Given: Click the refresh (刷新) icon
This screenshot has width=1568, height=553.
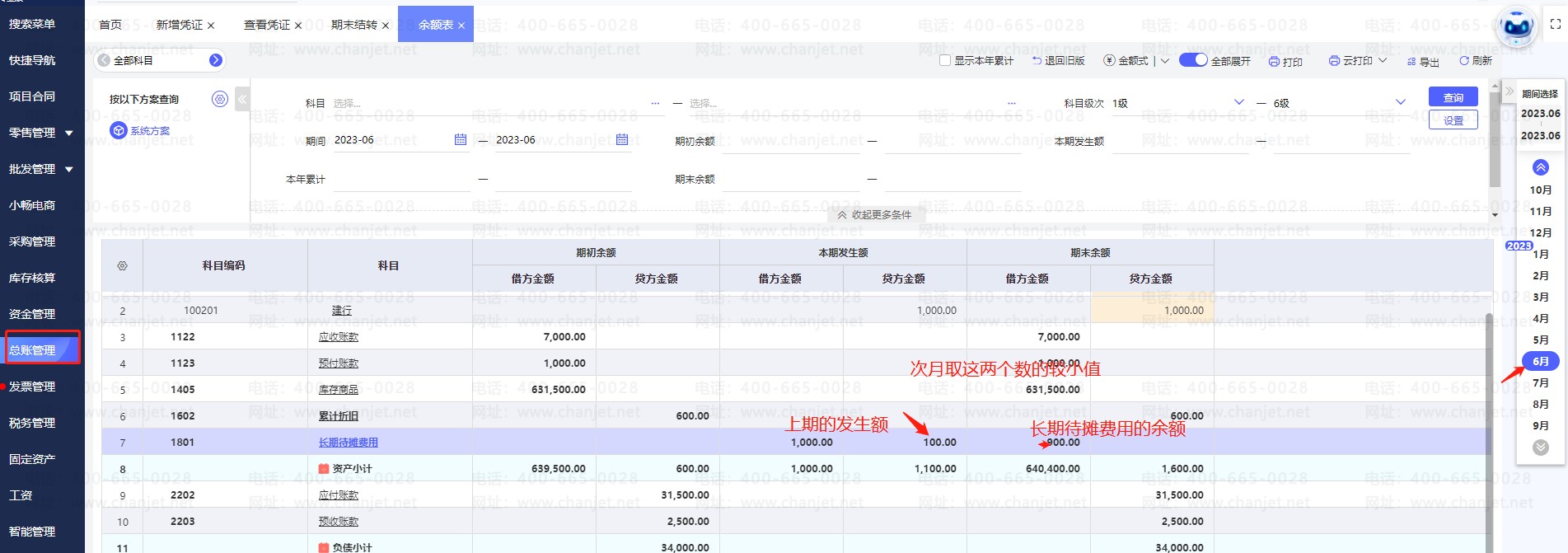Looking at the screenshot, I should click(x=1464, y=61).
